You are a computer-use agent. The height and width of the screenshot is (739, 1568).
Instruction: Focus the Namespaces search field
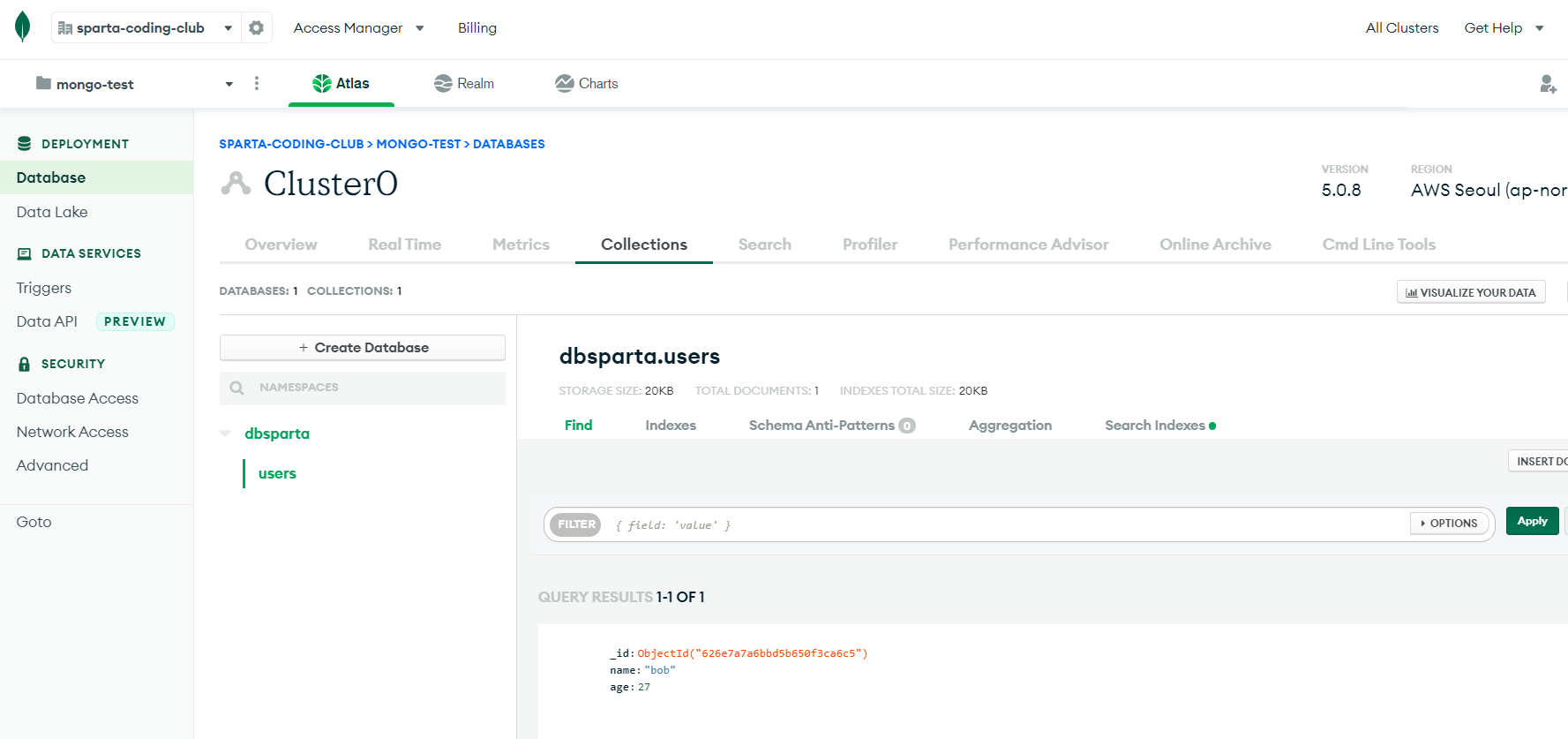tap(363, 388)
